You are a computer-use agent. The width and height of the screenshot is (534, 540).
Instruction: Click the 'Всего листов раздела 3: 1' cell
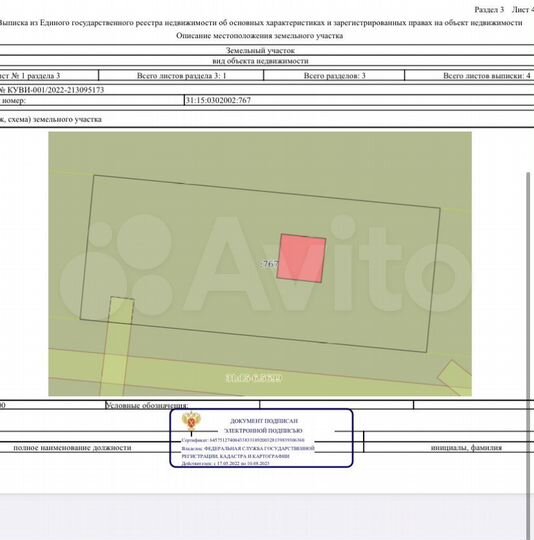coord(181,76)
